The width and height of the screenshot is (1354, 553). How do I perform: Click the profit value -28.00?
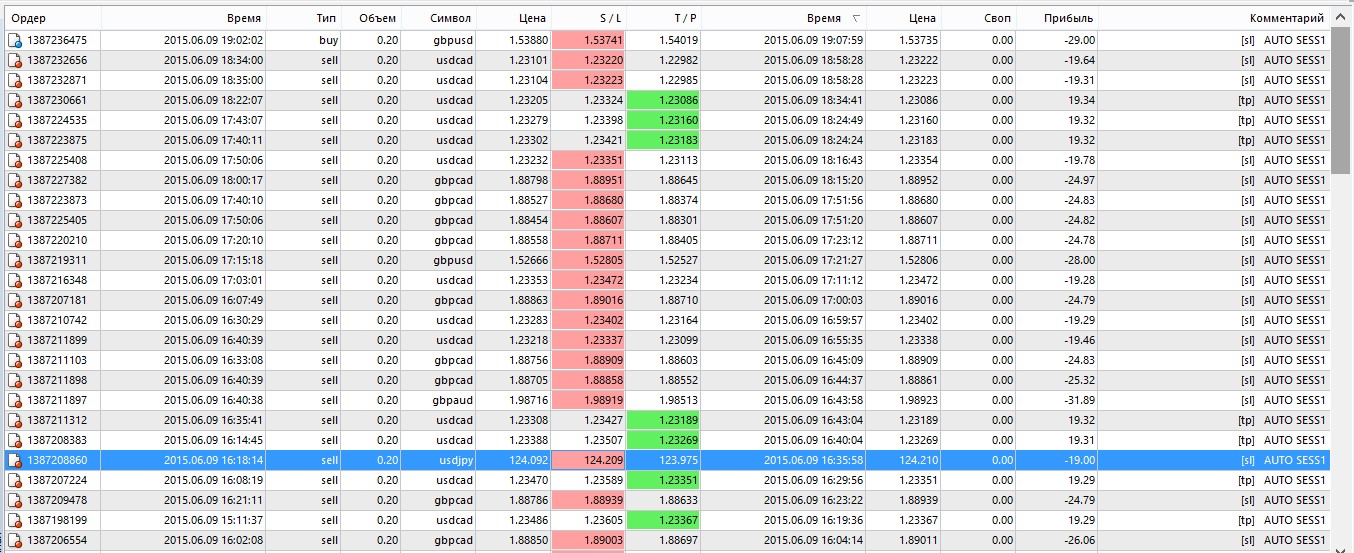[x=1079, y=261]
